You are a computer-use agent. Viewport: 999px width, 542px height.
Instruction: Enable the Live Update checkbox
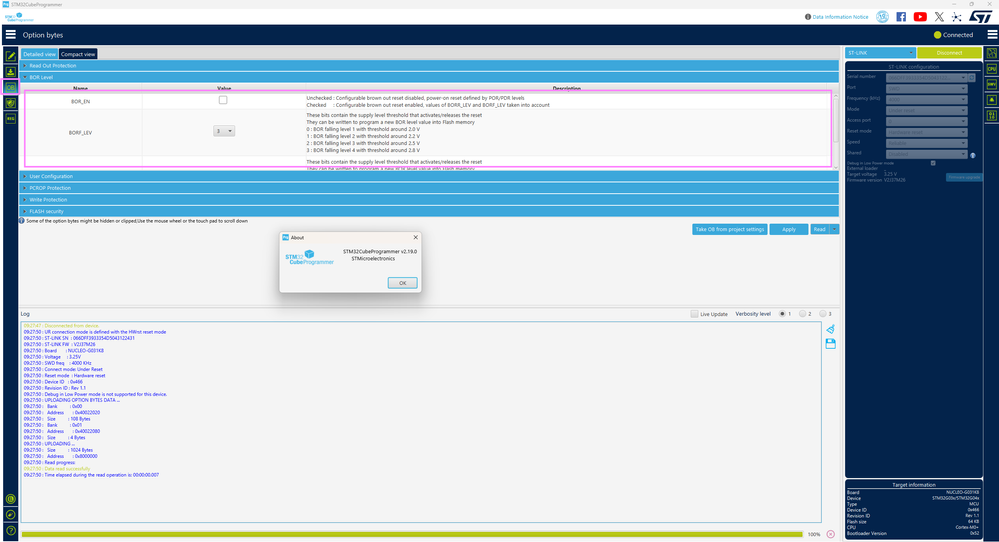coord(694,314)
